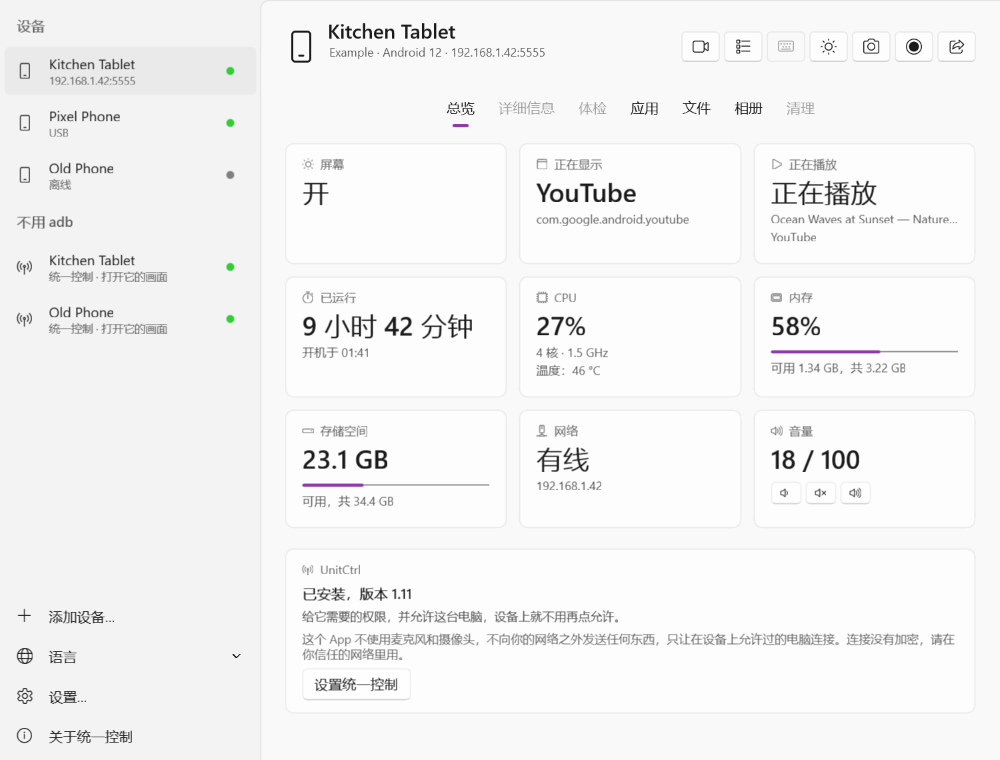1000x760 pixels.
Task: Open the screen mirror video camera button
Action: click(x=700, y=47)
